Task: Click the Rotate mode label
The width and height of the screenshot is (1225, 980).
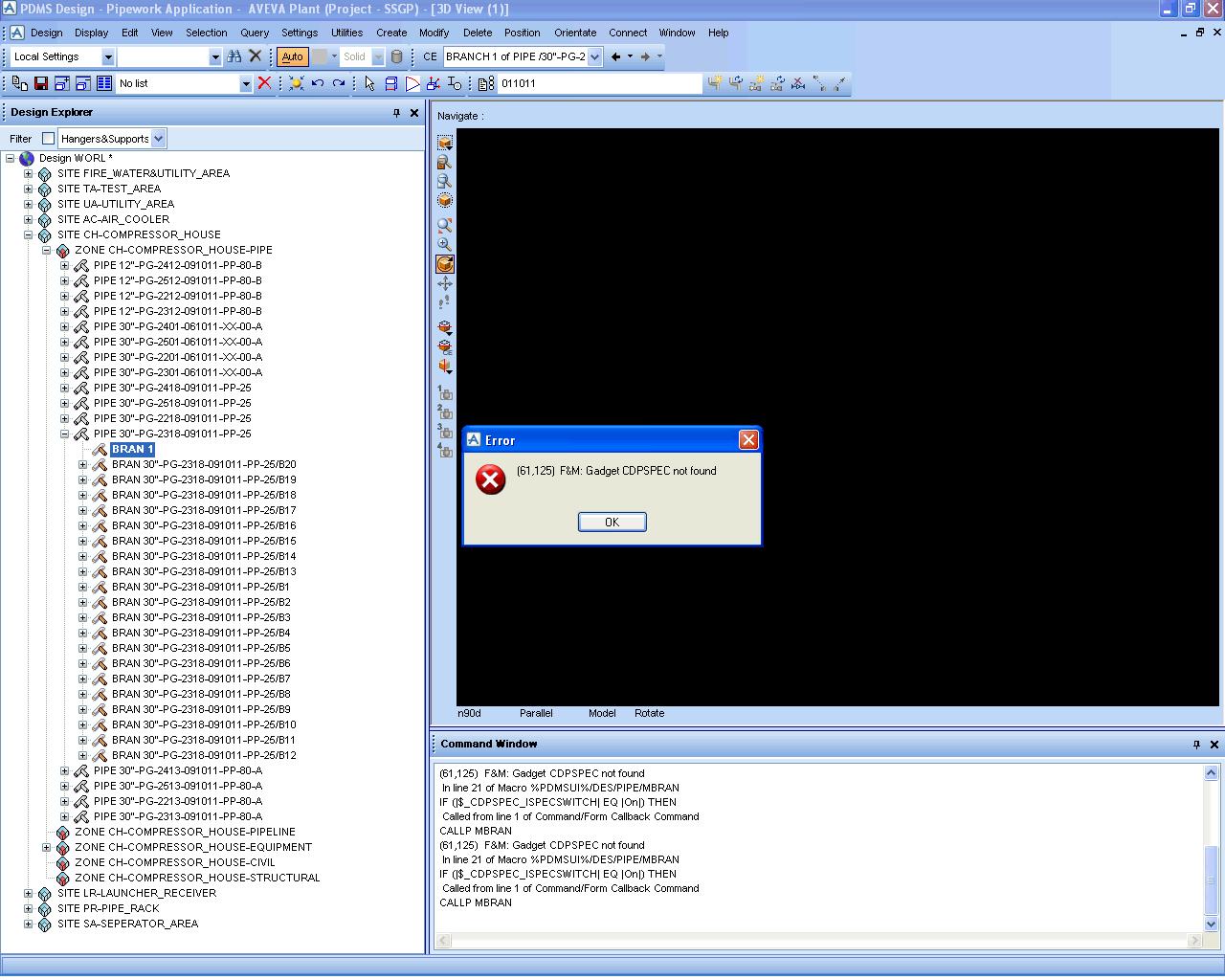Action: coord(649,713)
